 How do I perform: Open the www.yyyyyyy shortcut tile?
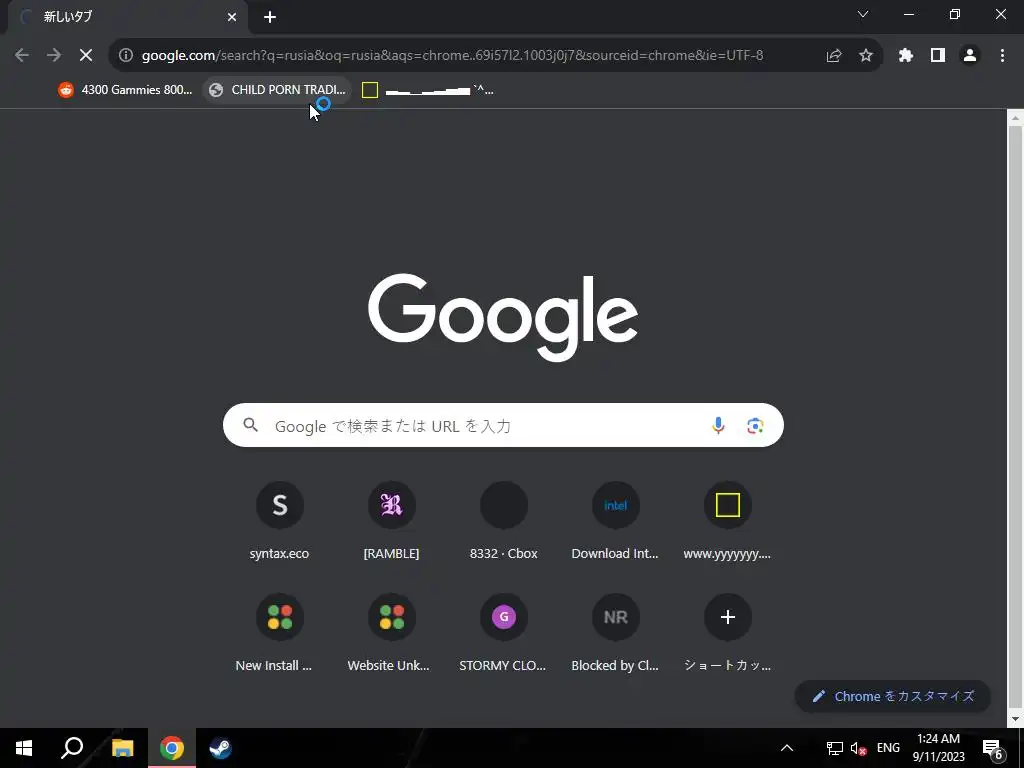coord(728,521)
